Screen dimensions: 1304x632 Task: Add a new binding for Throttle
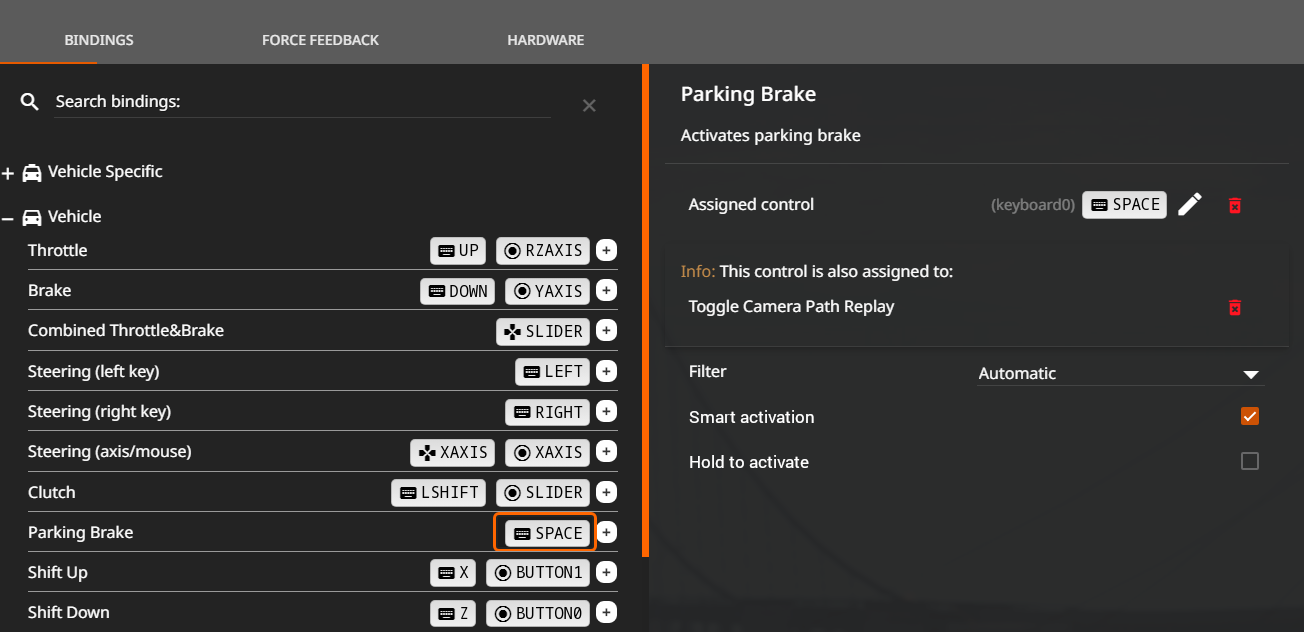point(606,251)
